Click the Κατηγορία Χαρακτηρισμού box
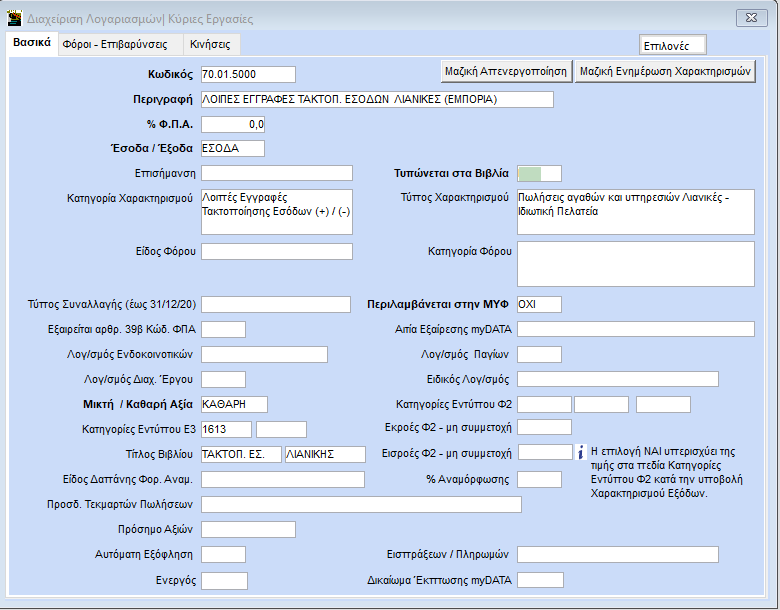Viewport: 780px width, 610px height. [277, 212]
